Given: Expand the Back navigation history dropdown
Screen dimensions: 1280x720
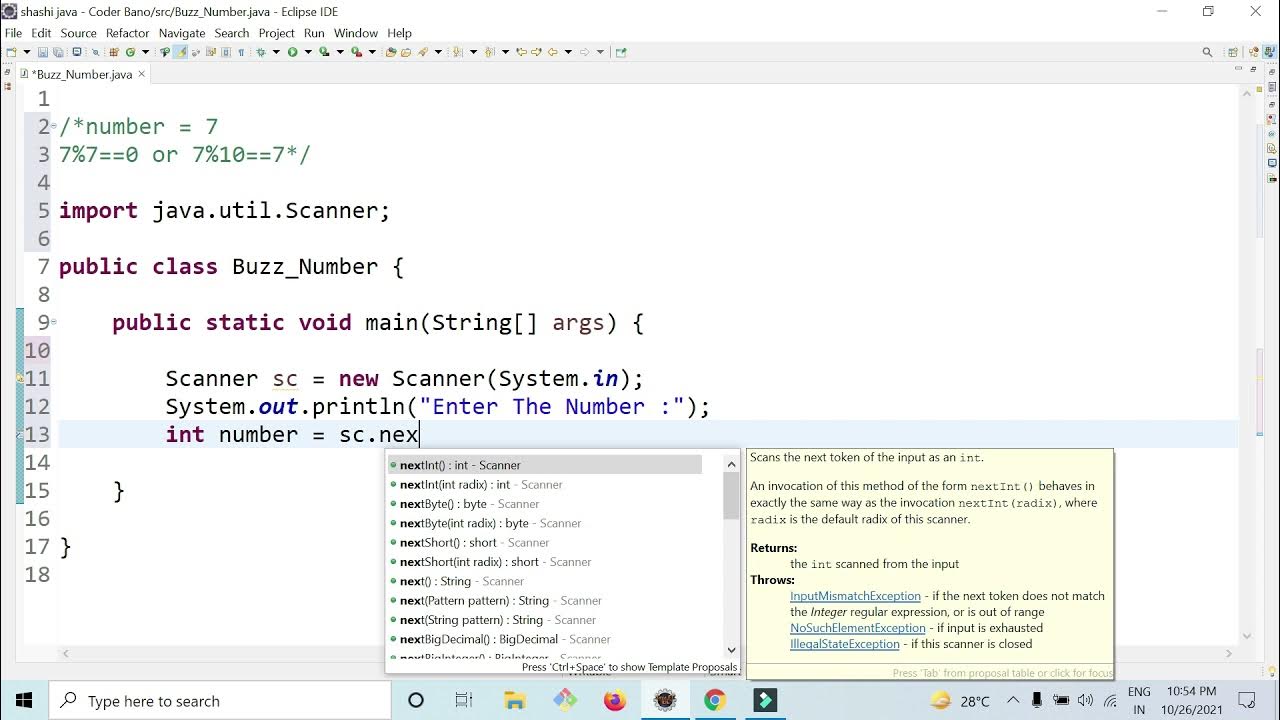Looking at the screenshot, I should click(568, 52).
